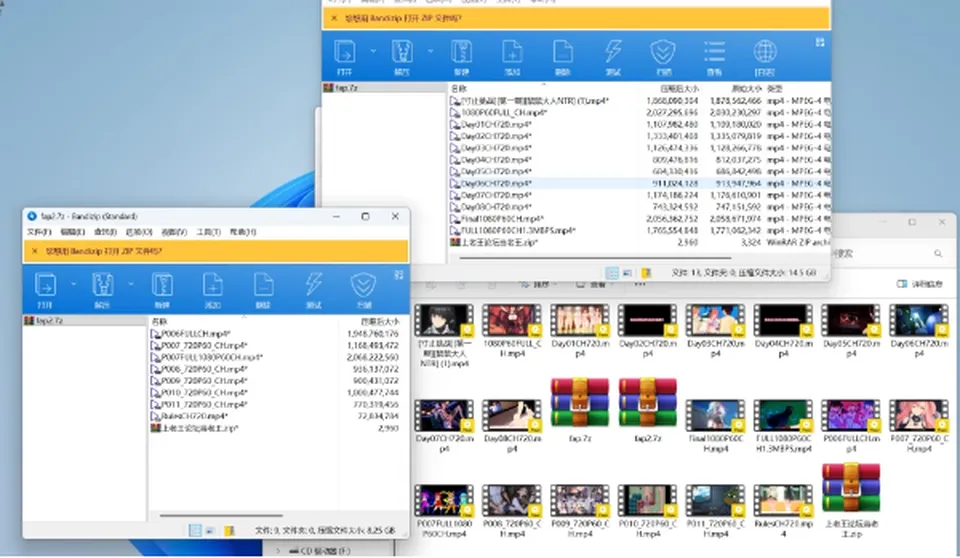Select icon view button in fap.7z status bar
Image resolution: width=960 pixels, height=558 pixels.
click(x=627, y=273)
